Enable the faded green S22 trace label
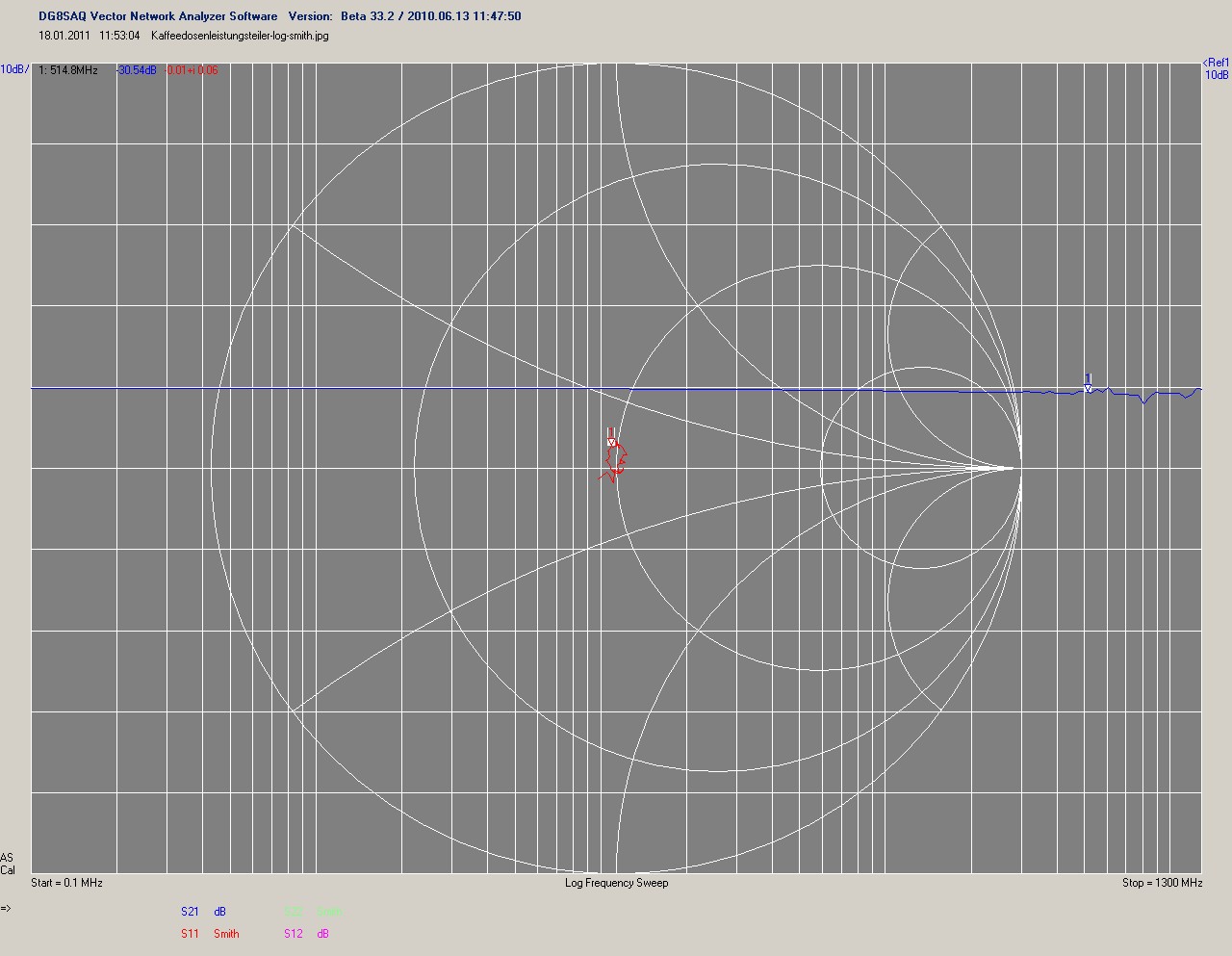 293,911
